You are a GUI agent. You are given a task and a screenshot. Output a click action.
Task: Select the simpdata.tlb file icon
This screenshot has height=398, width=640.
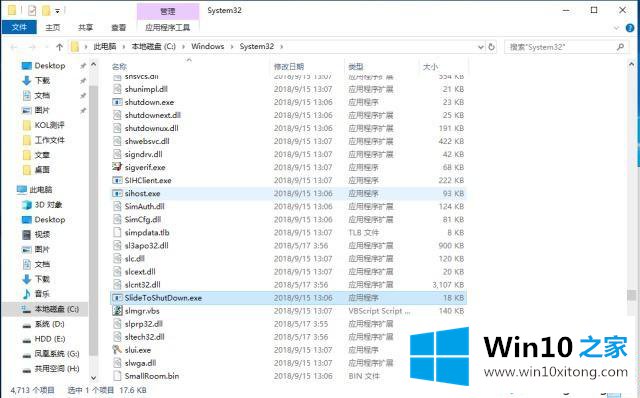click(117, 232)
